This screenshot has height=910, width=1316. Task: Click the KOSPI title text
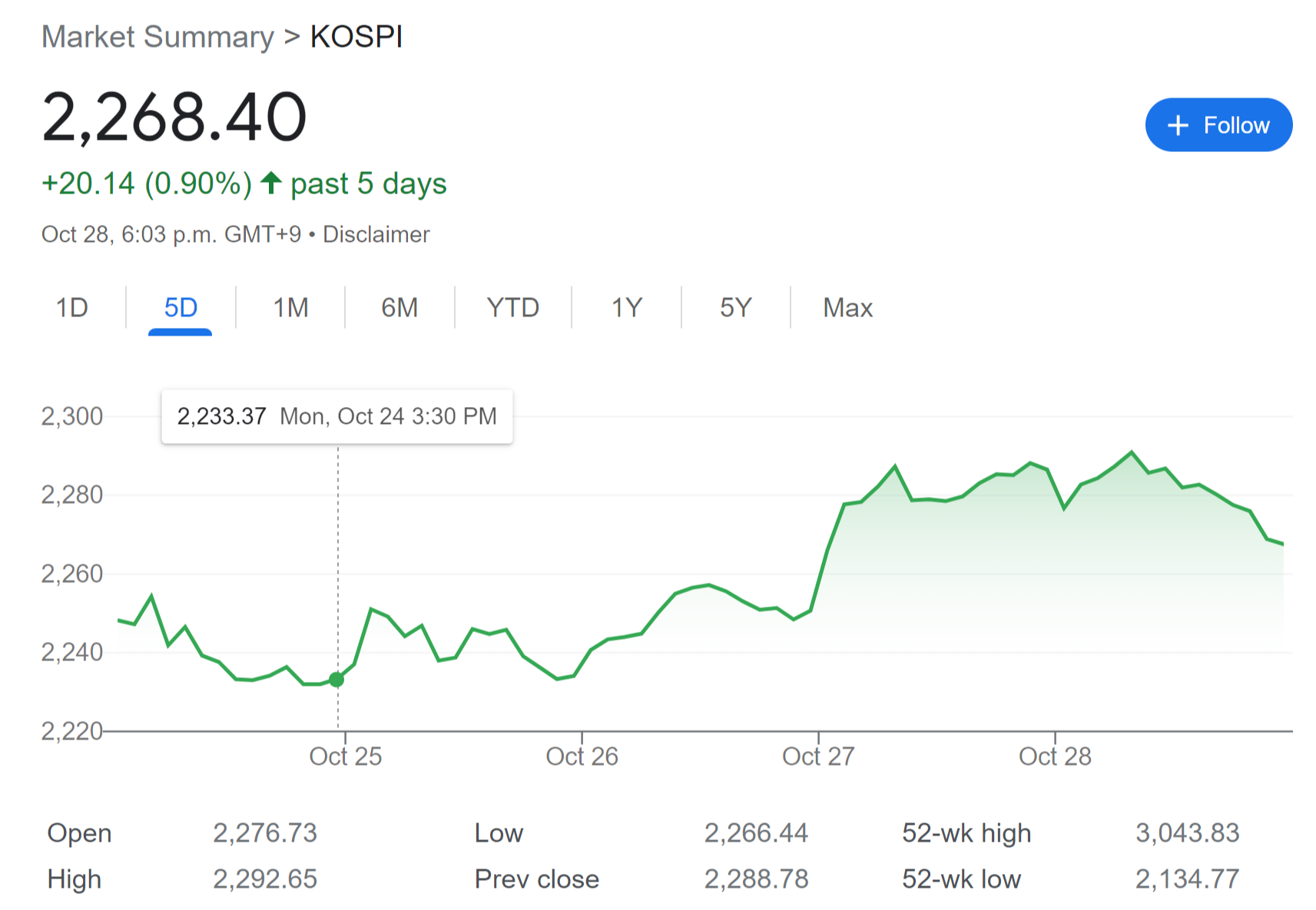click(x=356, y=37)
